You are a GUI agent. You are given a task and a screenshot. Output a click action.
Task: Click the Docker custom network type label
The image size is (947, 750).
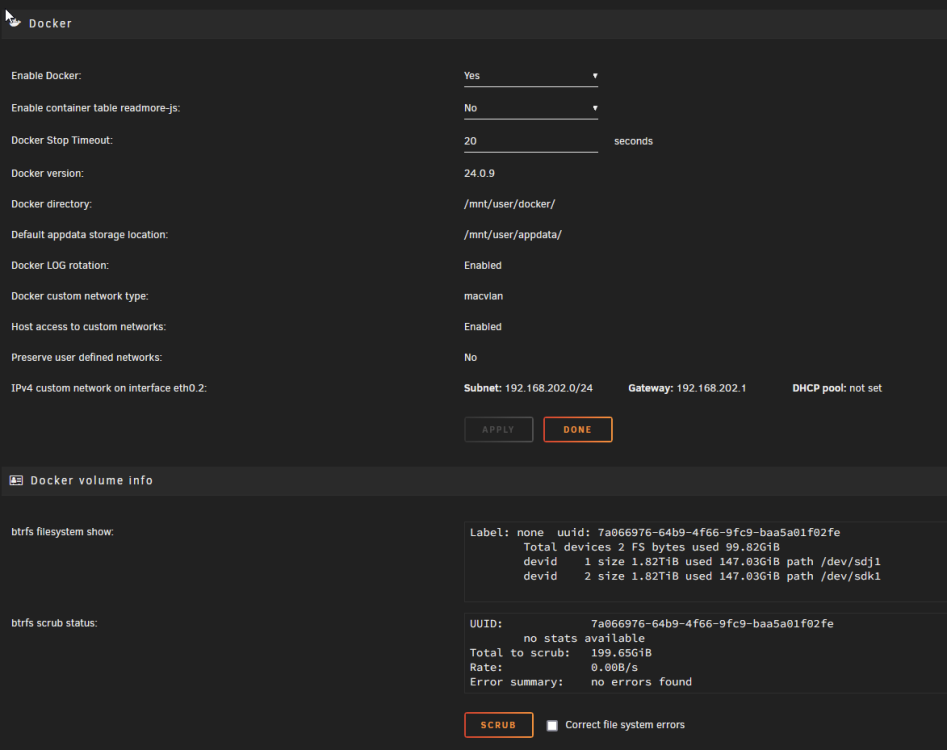(x=79, y=296)
